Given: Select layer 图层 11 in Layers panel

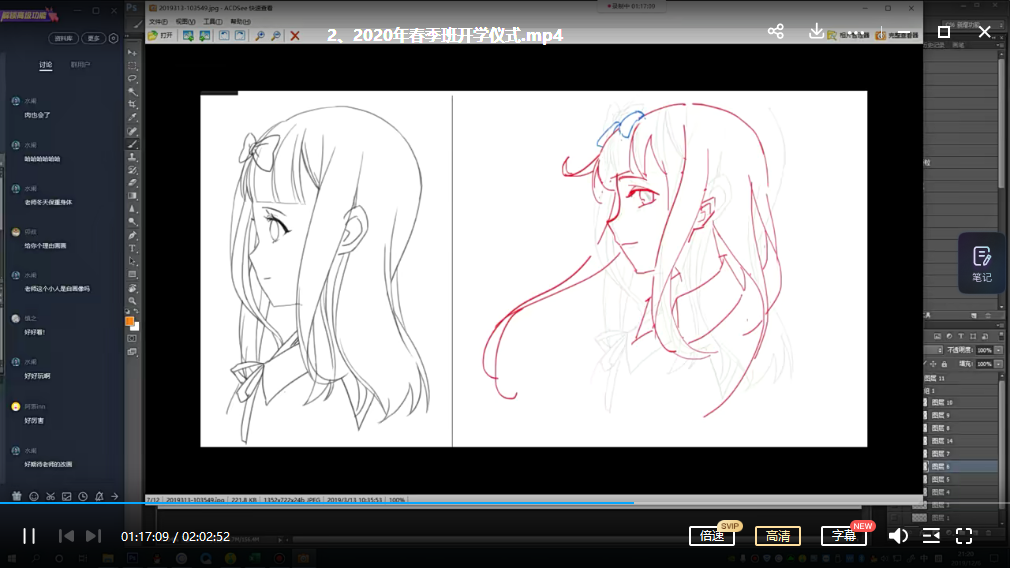Looking at the screenshot, I should click(x=960, y=378).
